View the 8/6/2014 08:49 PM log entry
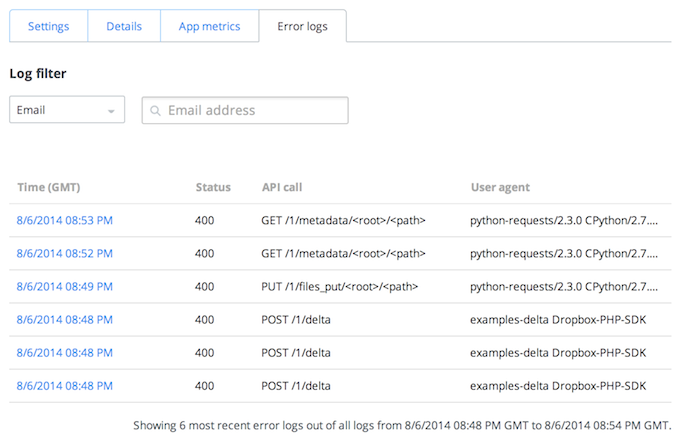700x434 pixels. pyautogui.click(x=64, y=287)
